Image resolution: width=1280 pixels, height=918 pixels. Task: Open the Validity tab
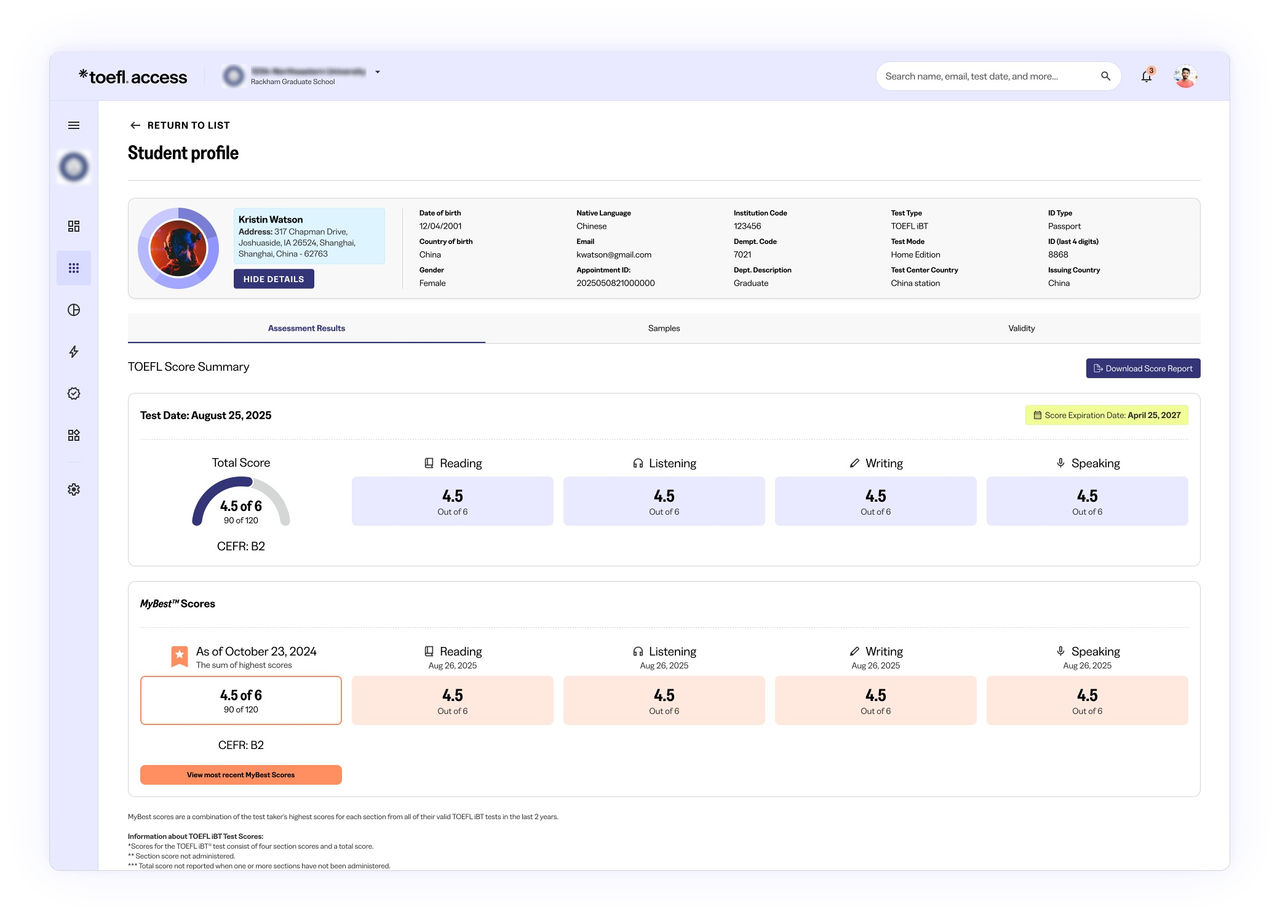click(1021, 328)
